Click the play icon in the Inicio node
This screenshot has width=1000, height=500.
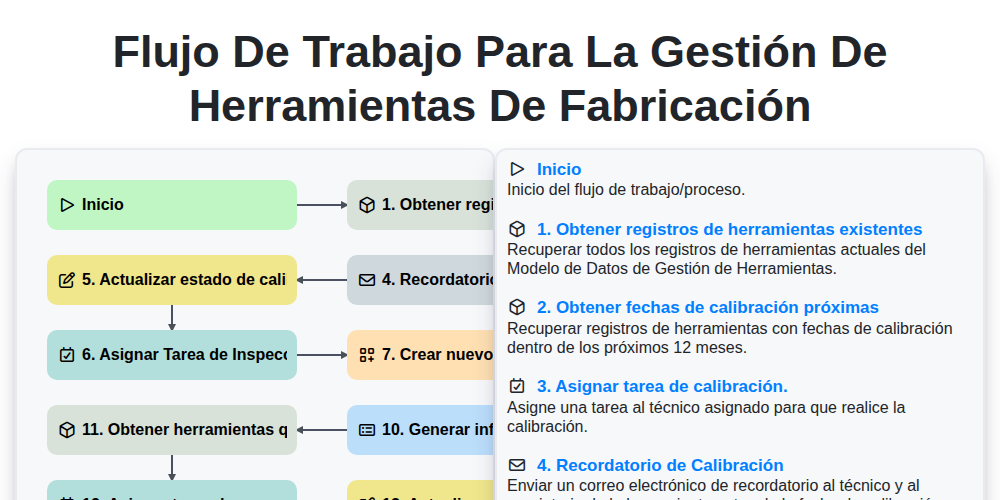[67, 205]
